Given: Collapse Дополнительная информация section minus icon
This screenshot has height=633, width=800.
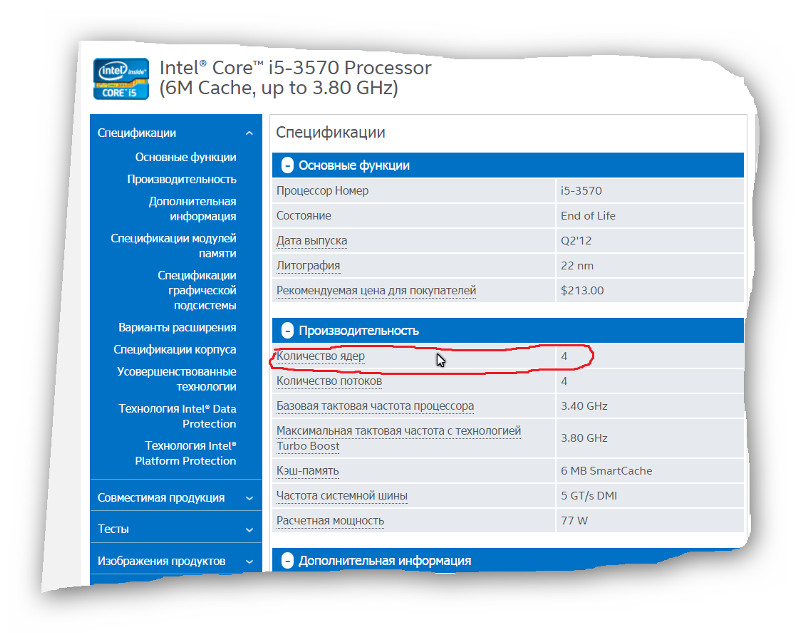Looking at the screenshot, I should 287,561.
